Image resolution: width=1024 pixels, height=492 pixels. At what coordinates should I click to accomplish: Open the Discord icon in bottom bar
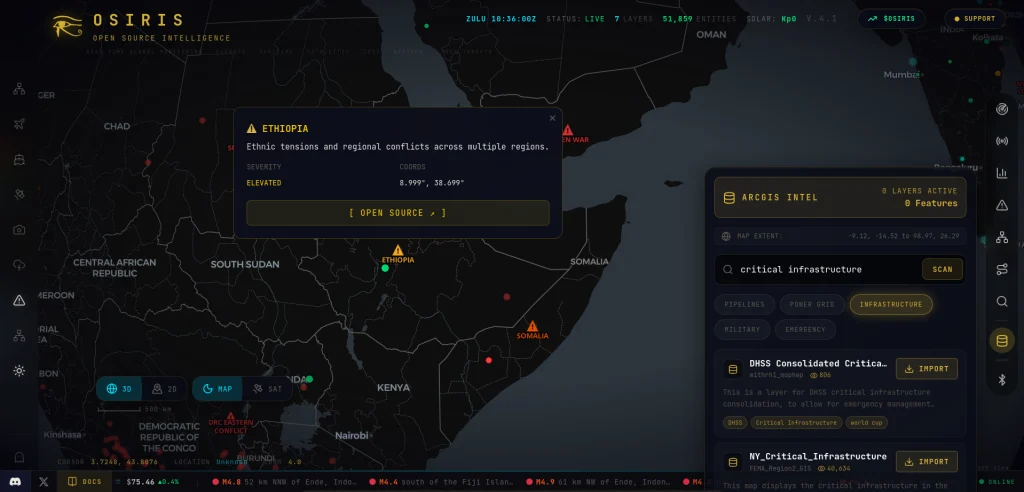point(15,482)
